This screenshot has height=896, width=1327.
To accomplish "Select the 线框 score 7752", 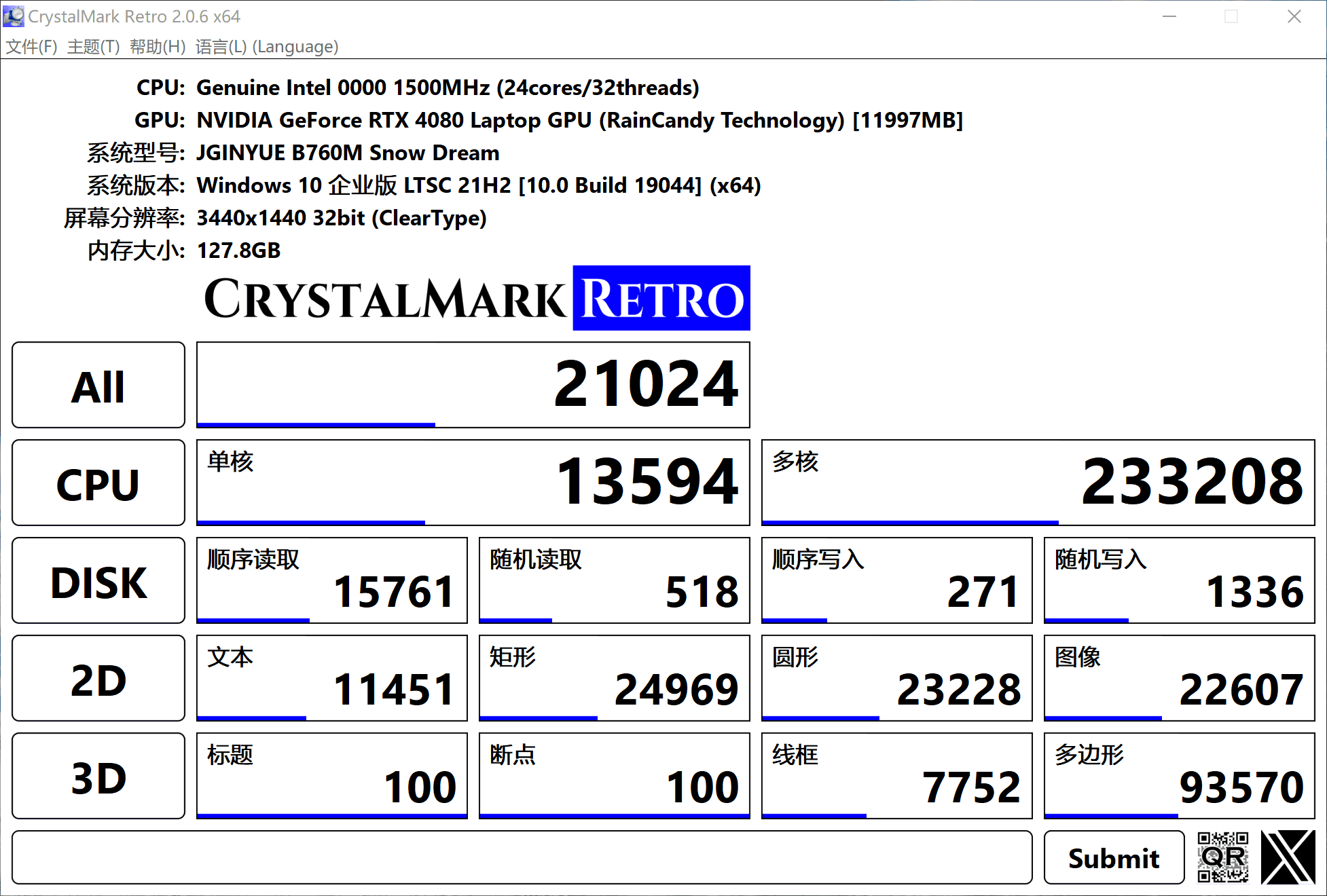I will point(897,776).
